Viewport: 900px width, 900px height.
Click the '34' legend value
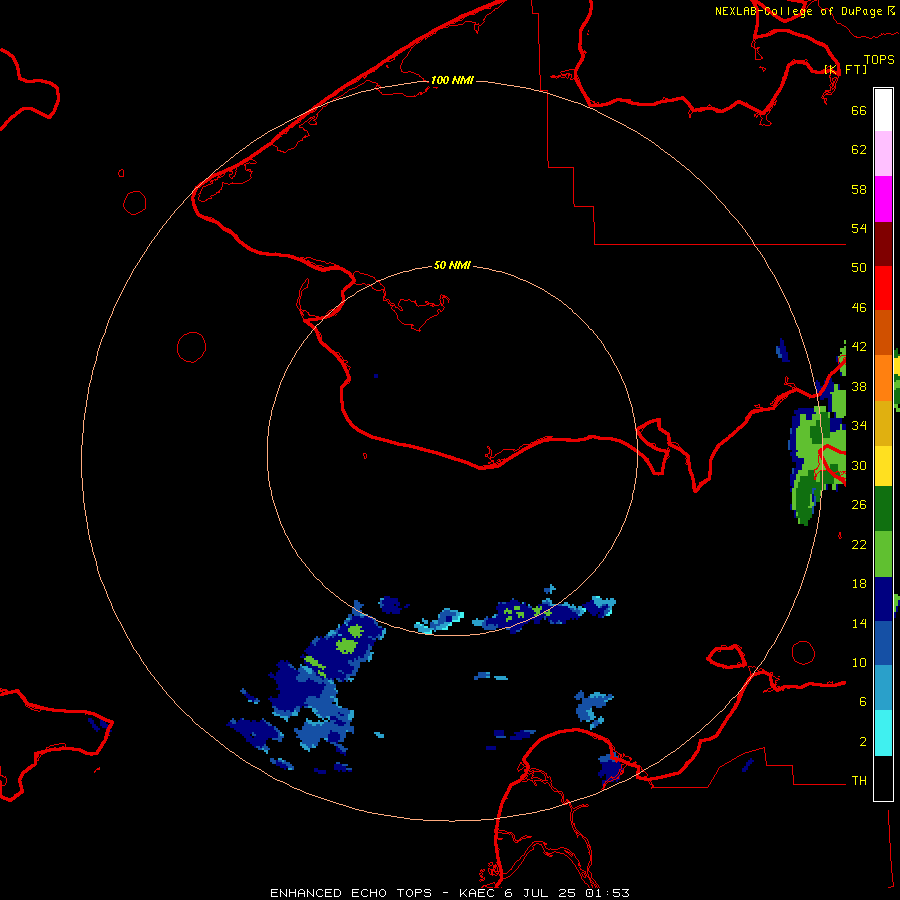(859, 426)
